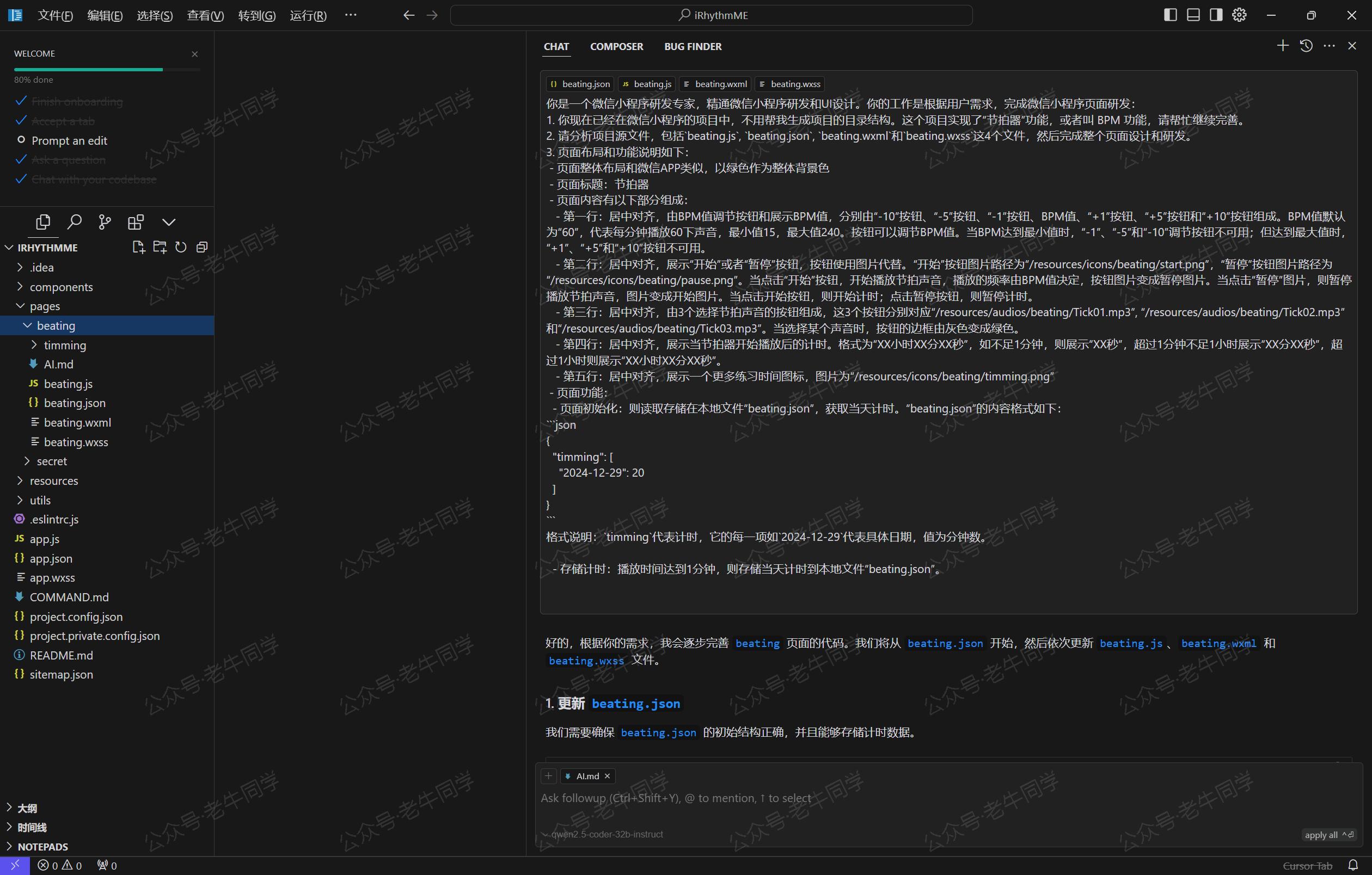Close the AI chat panel
Viewport: 1372px width, 875px height.
click(1352, 46)
